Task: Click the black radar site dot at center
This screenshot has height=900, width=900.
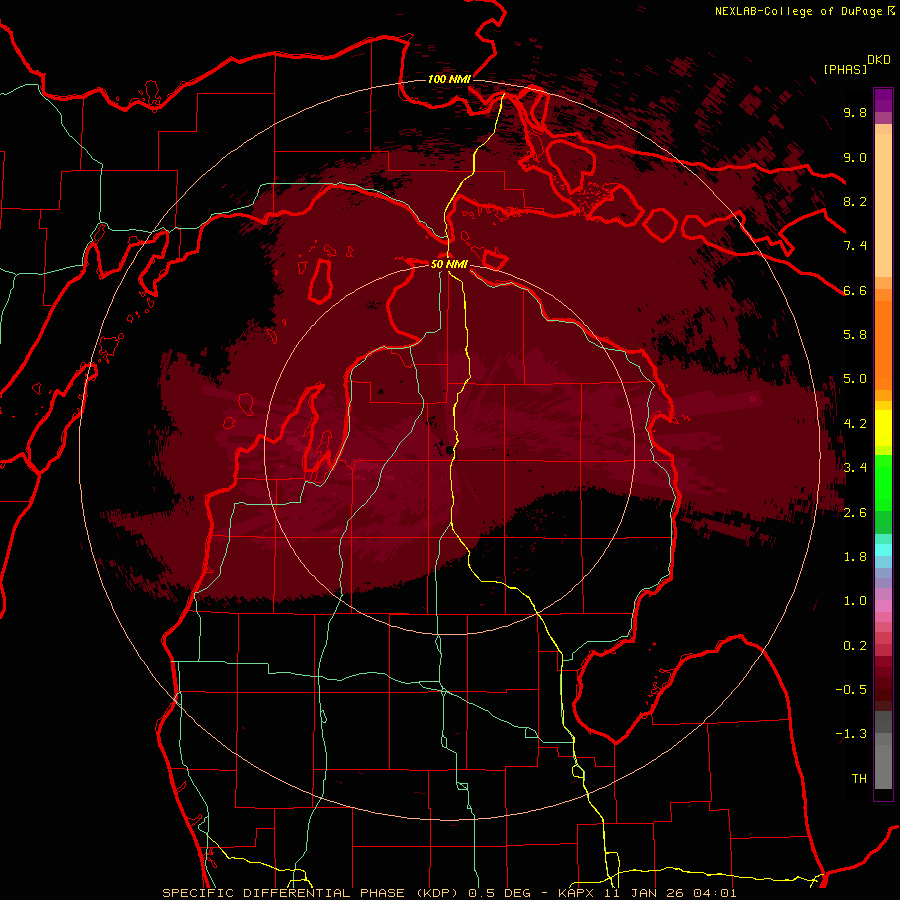Action: (x=449, y=450)
